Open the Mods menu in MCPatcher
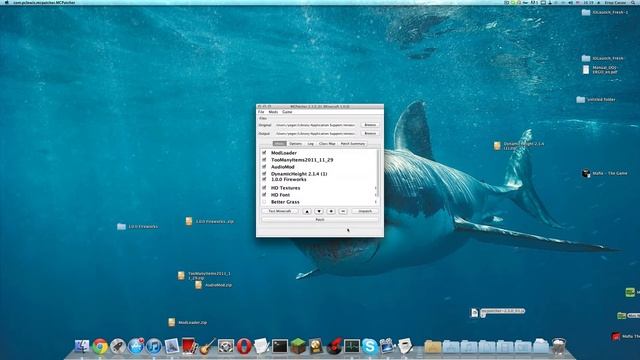The height and width of the screenshot is (360, 640). tap(273, 112)
